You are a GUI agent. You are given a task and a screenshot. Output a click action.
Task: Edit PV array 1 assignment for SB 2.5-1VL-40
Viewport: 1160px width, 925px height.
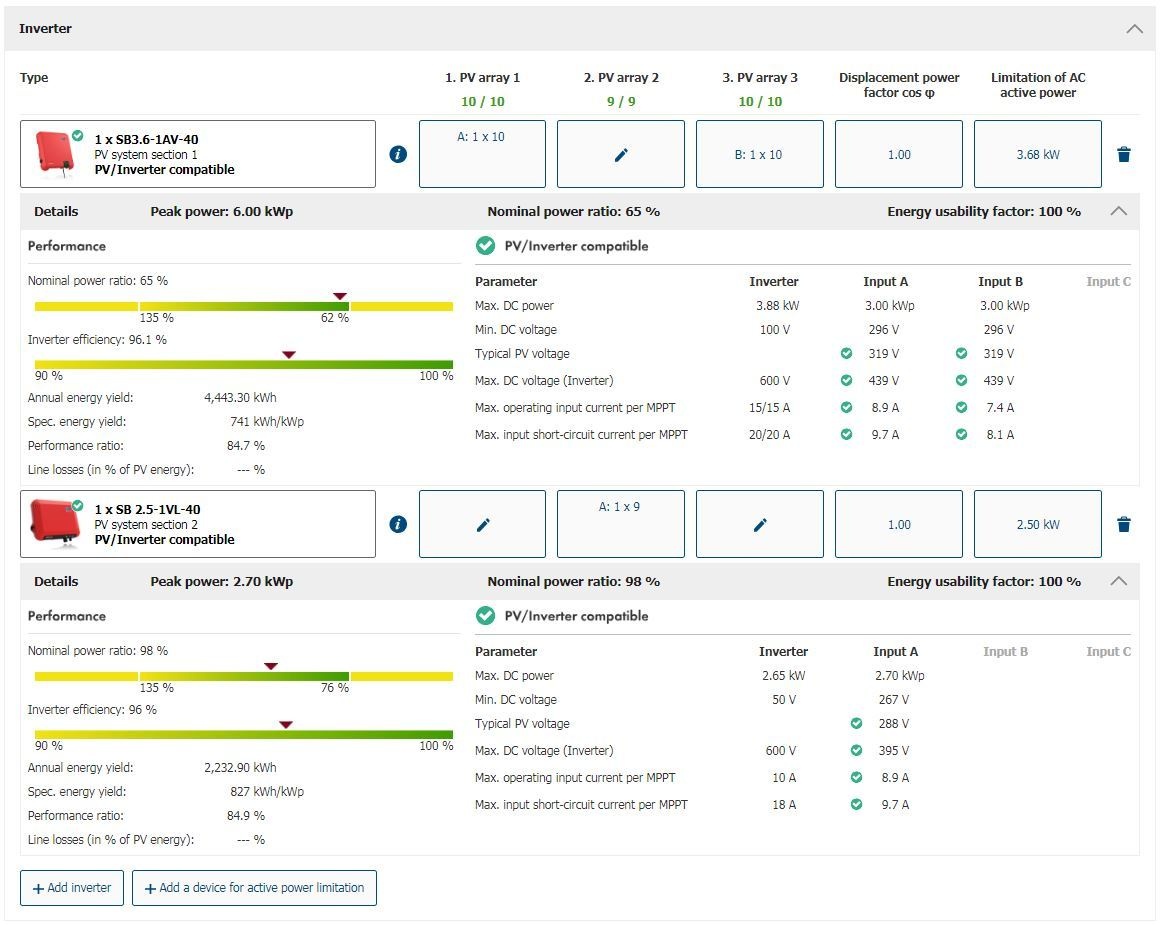[x=482, y=524]
